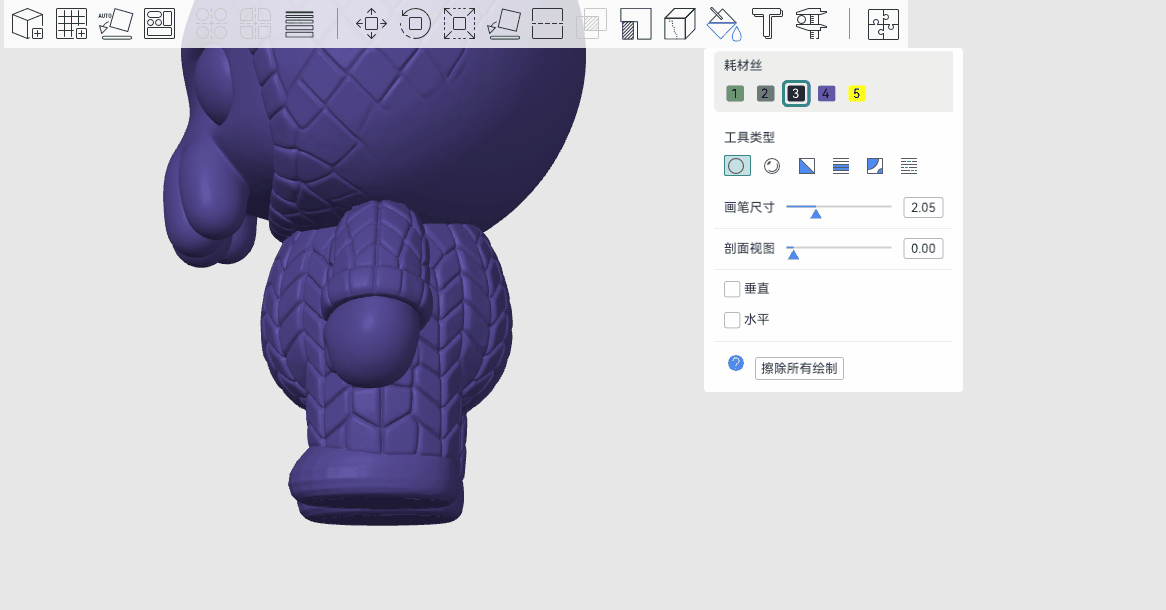This screenshot has height=610, width=1166.
Task: Select filament 2 gray swatch
Action: click(765, 94)
